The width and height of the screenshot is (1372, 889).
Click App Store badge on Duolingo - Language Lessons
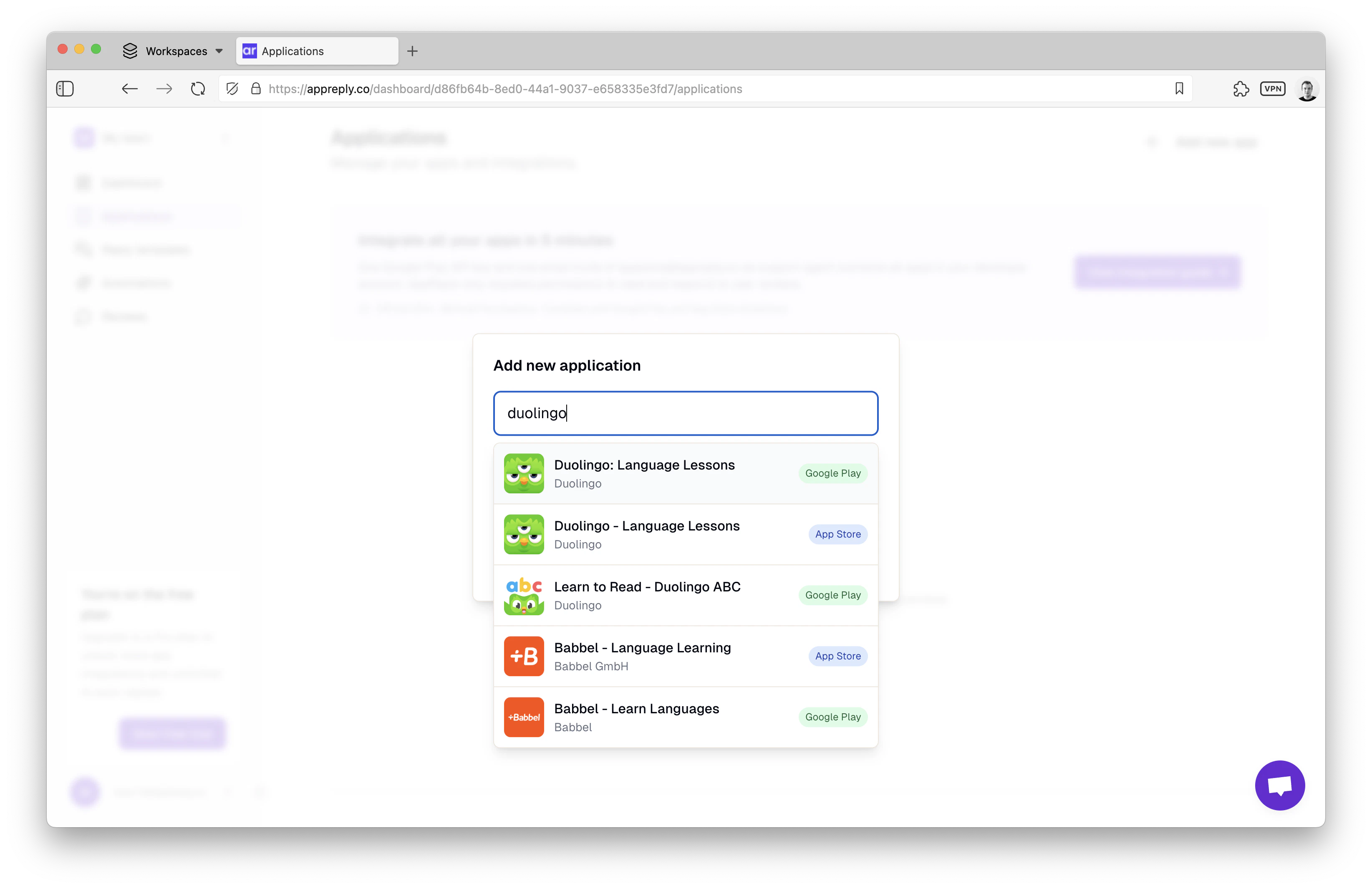837,534
